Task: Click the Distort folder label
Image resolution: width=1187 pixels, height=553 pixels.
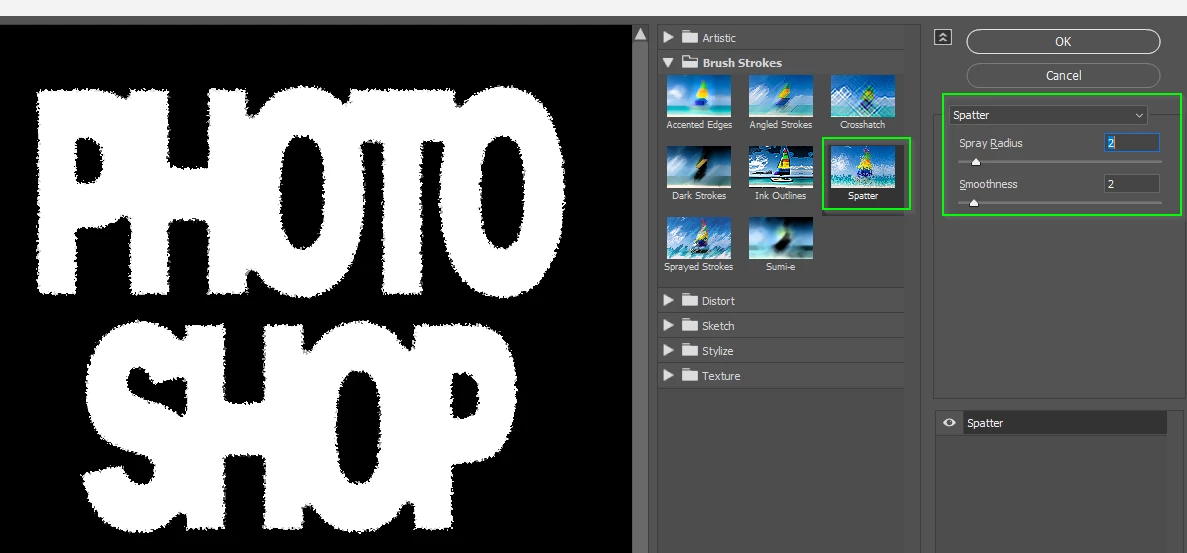Action: tap(718, 301)
